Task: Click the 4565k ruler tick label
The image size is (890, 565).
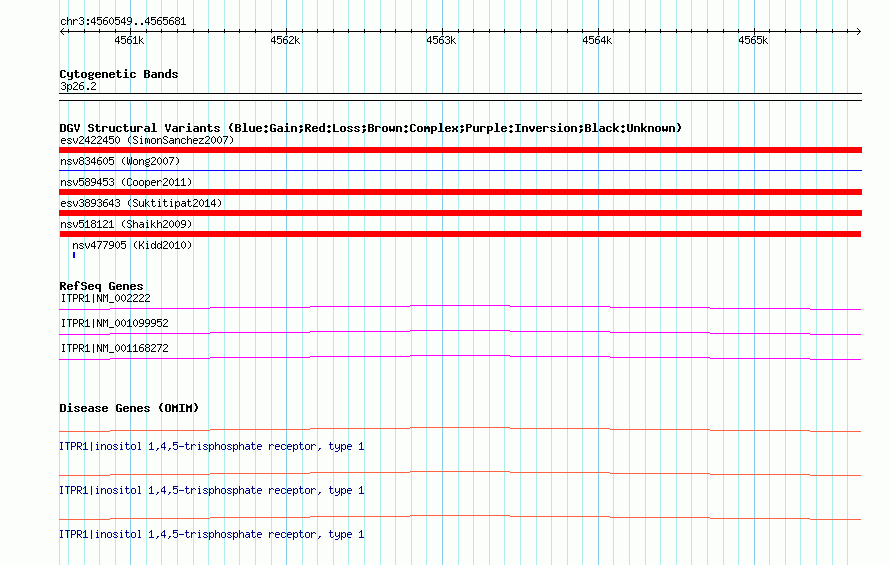Action: [x=753, y=40]
